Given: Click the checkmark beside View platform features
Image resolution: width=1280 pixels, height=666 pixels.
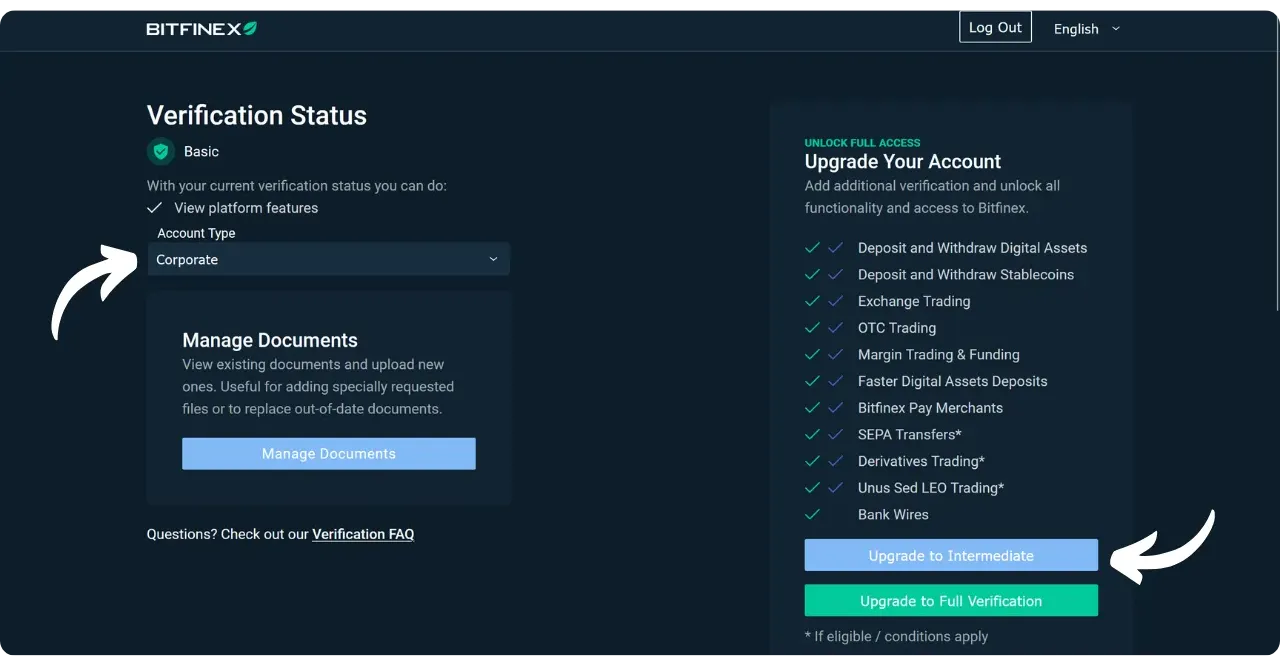Looking at the screenshot, I should 155,208.
